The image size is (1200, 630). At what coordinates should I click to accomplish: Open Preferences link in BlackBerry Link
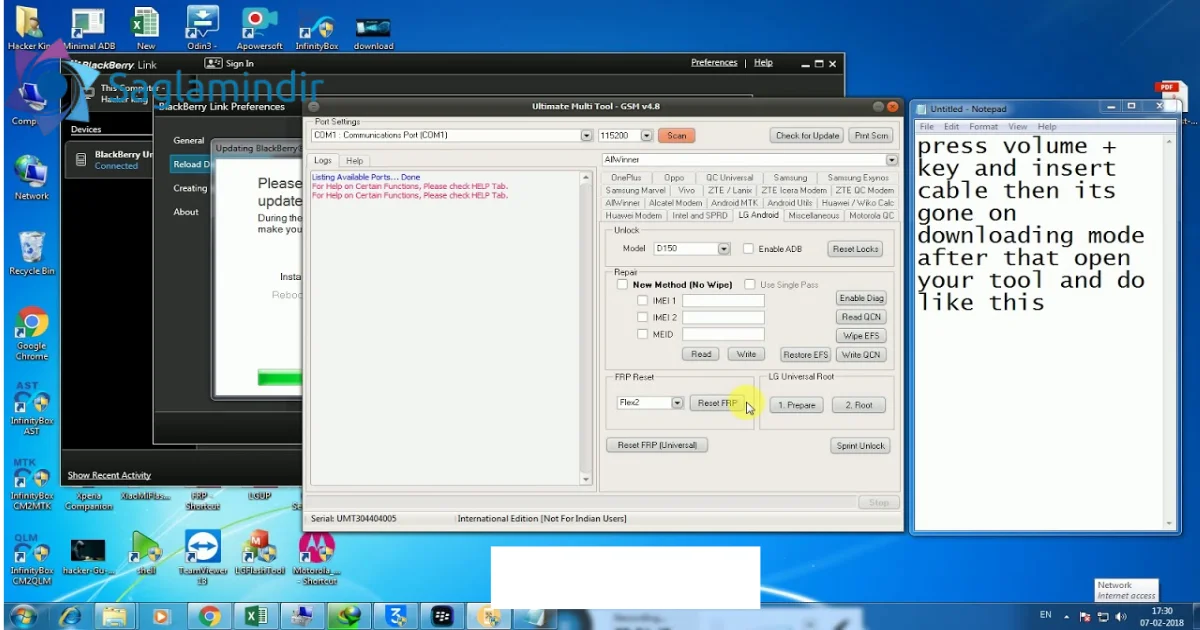(x=714, y=63)
